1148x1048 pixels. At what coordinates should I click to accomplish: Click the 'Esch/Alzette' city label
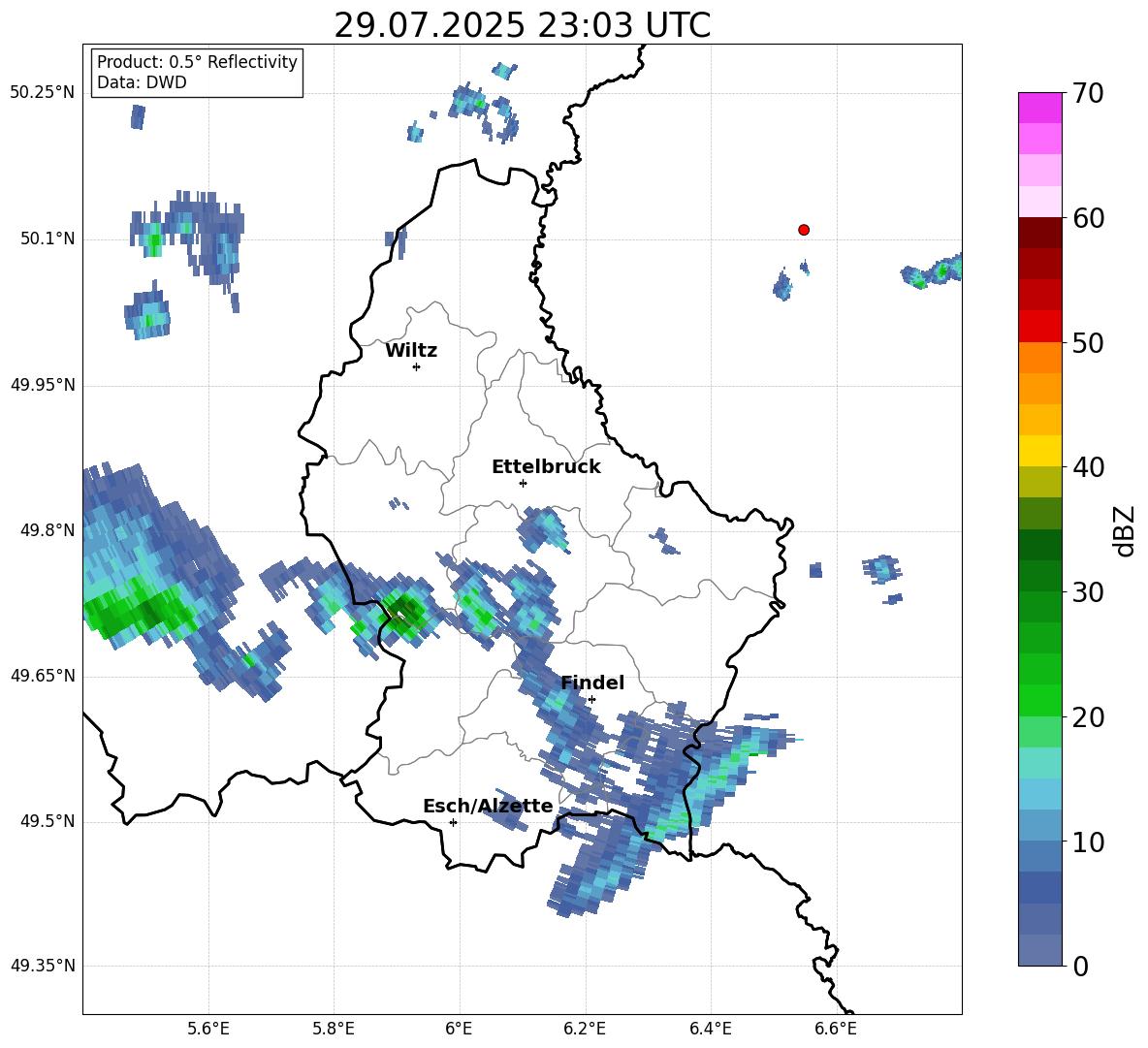488,806
